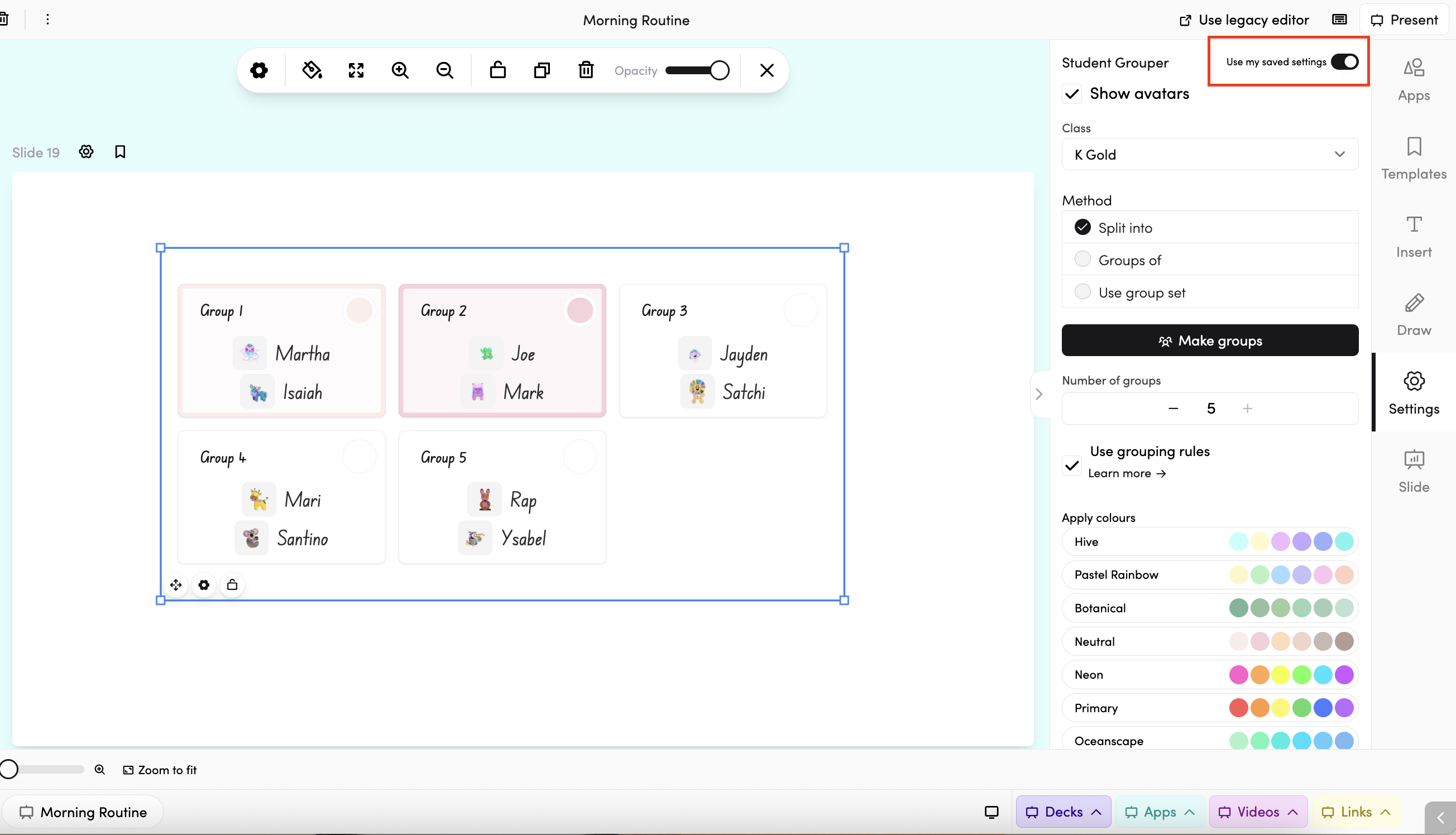1456x835 pixels.
Task: Click the move handle below the grouper
Action: click(175, 585)
